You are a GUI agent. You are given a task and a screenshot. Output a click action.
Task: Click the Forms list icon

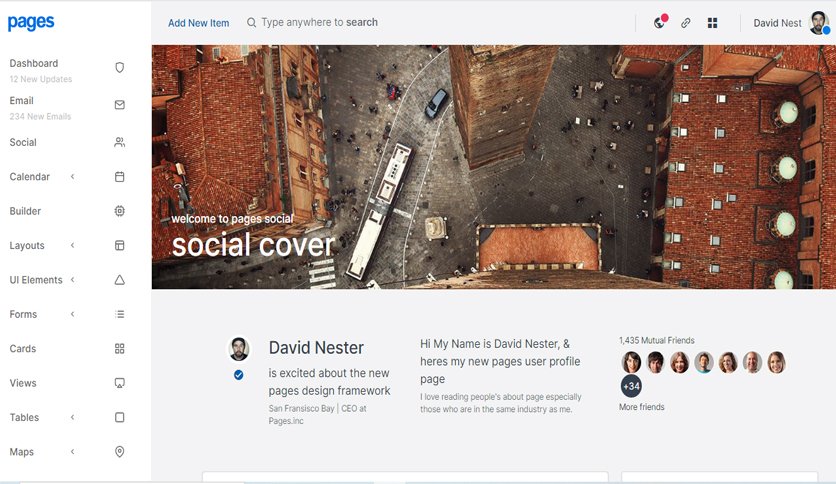click(119, 314)
